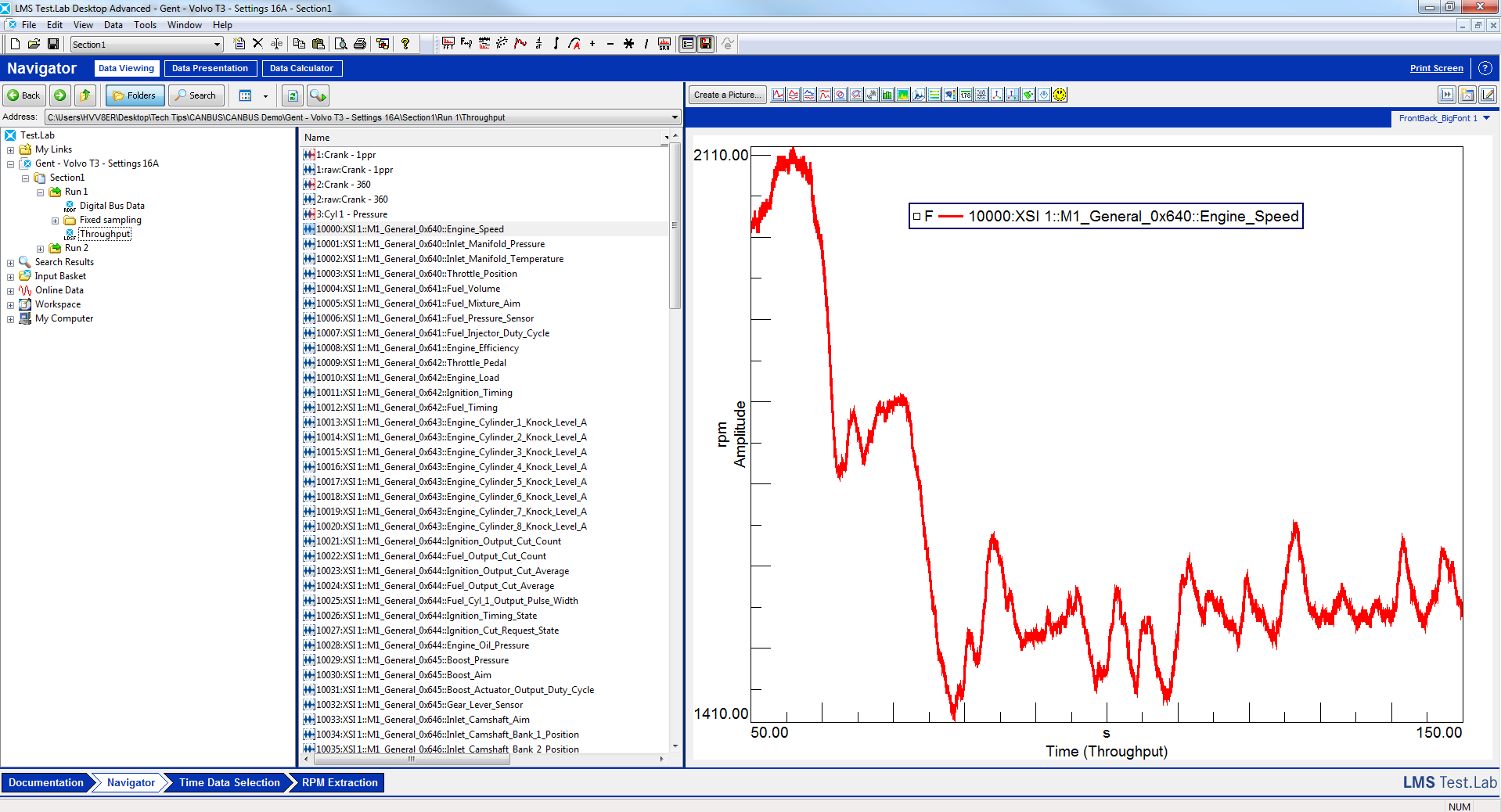This screenshot has height=812, width=1501.
Task: Click the Copy toolbar icon
Action: [x=299, y=44]
